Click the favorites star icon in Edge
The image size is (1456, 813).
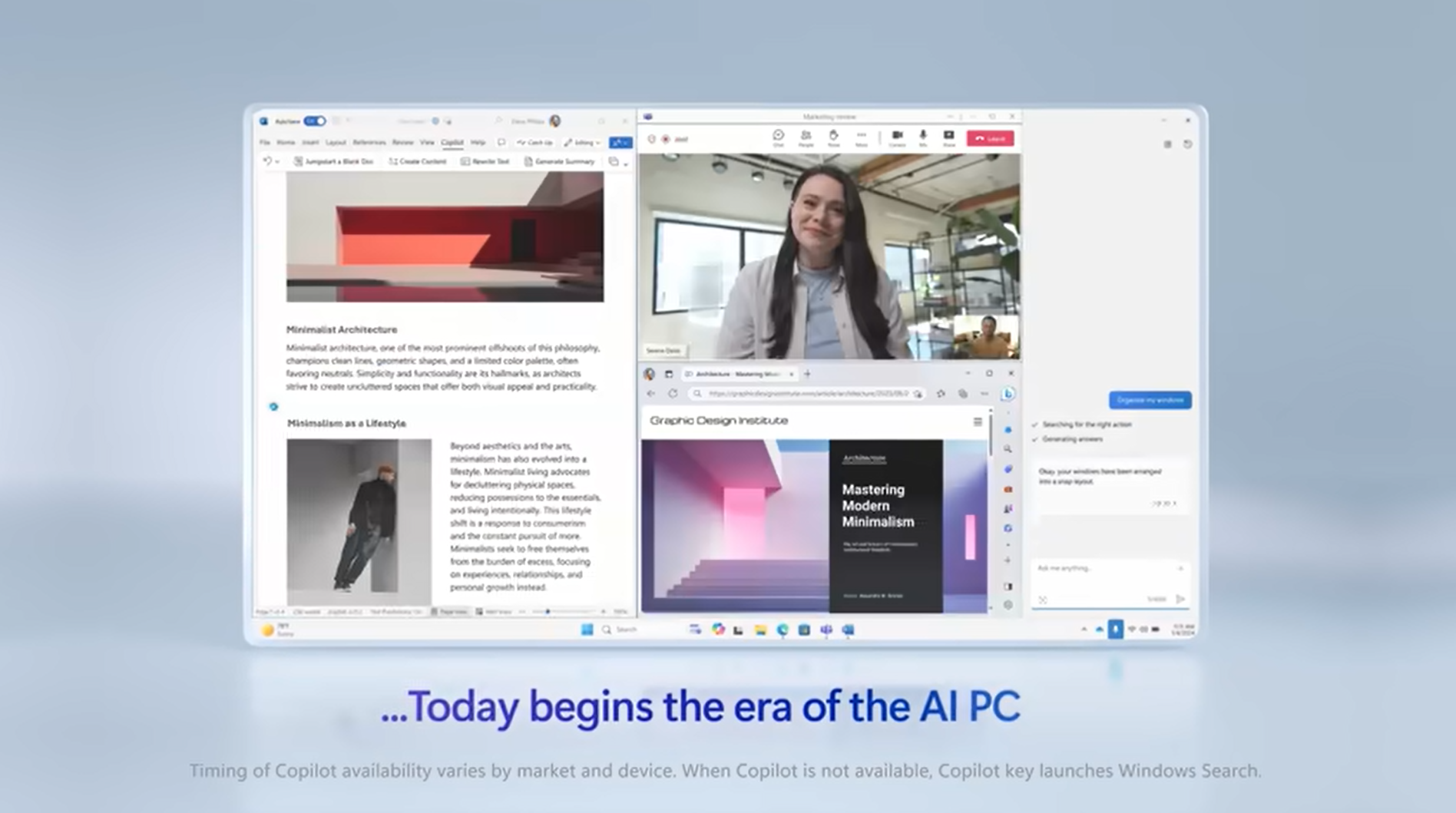click(x=941, y=393)
